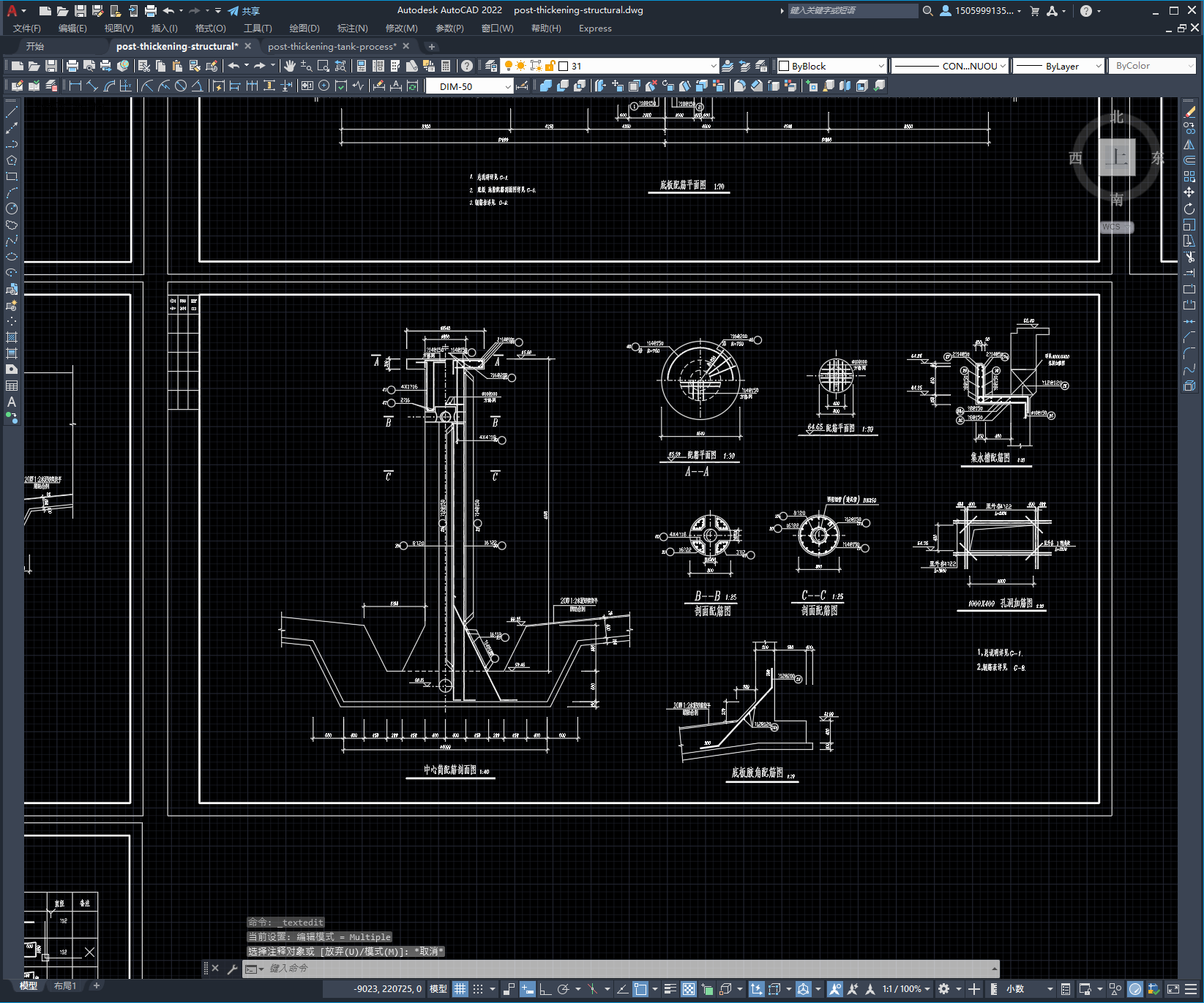Toggle layer on/off lightbulb icon
The width and height of the screenshot is (1204, 1003).
[509, 66]
